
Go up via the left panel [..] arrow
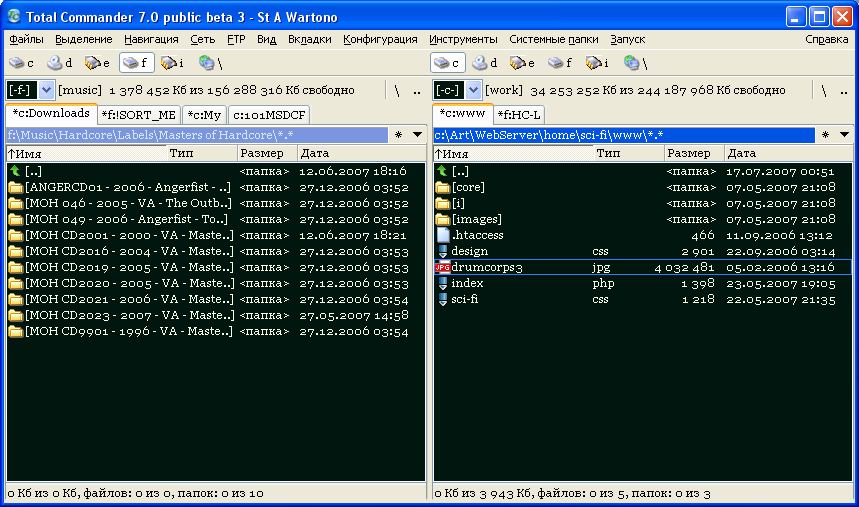coord(15,171)
